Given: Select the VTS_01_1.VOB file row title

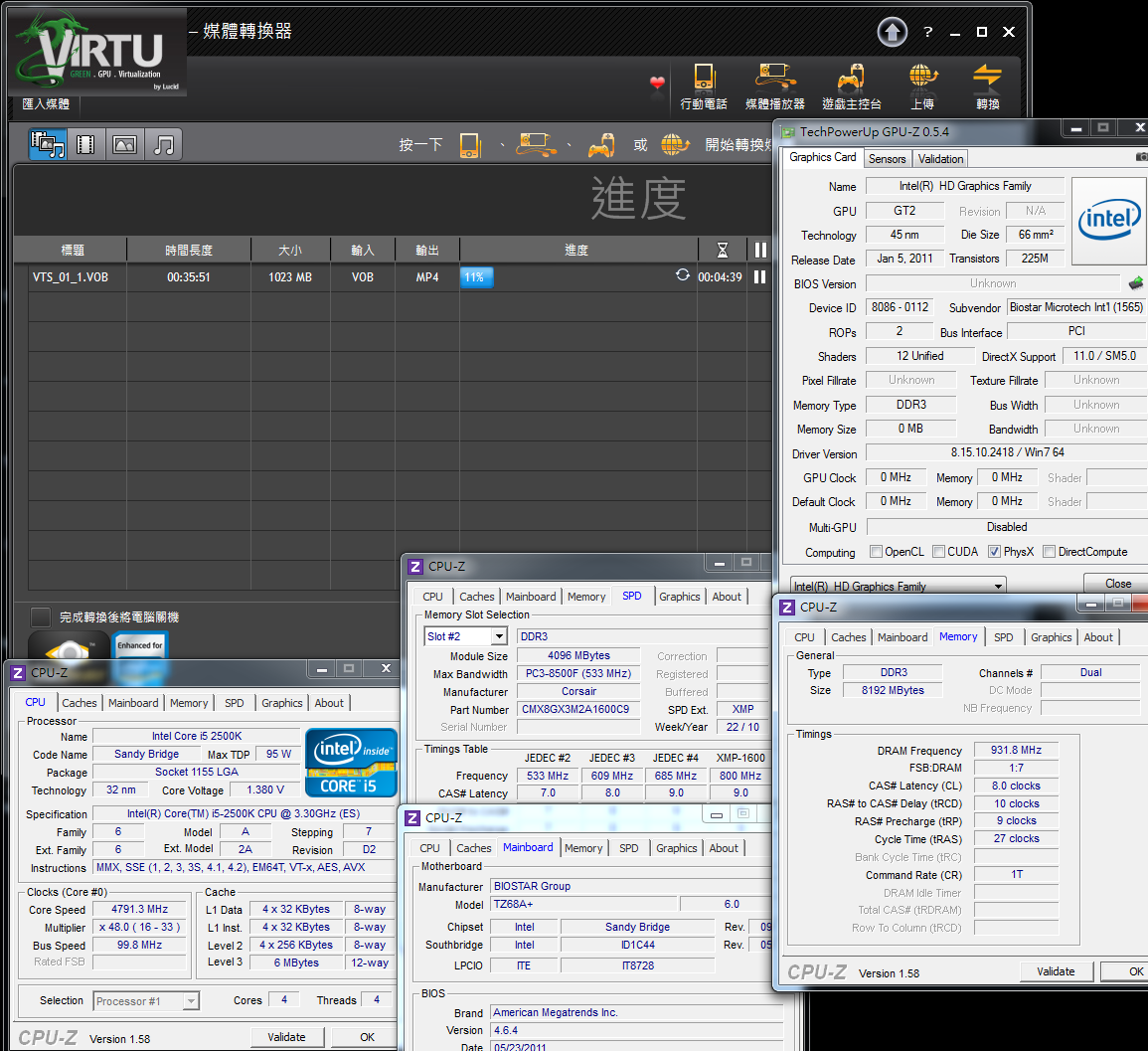Looking at the screenshot, I should 71,276.
